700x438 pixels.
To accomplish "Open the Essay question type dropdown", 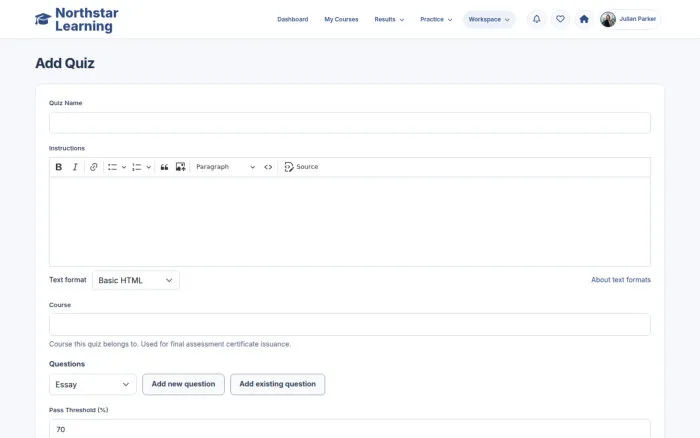I will [x=92, y=384].
